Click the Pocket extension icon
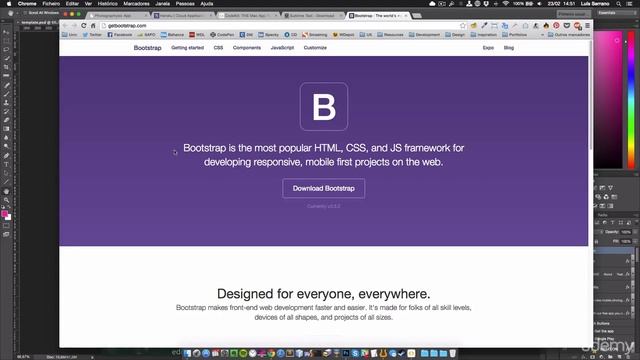Image resolution: width=640 pixels, height=360 pixels. [567, 25]
